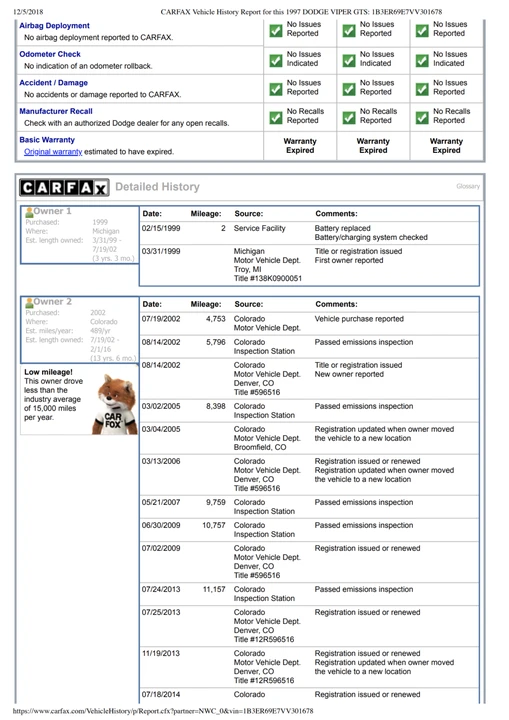Viewport: 509px width, 720px height.
Task: Click the 'Low mileage!' heading
Action: point(48,372)
